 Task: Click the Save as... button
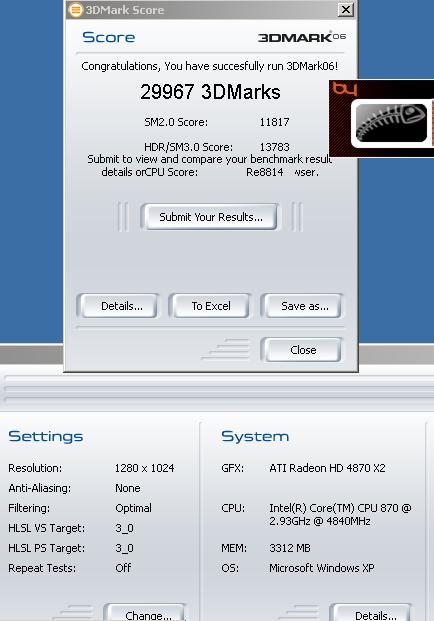click(x=303, y=306)
